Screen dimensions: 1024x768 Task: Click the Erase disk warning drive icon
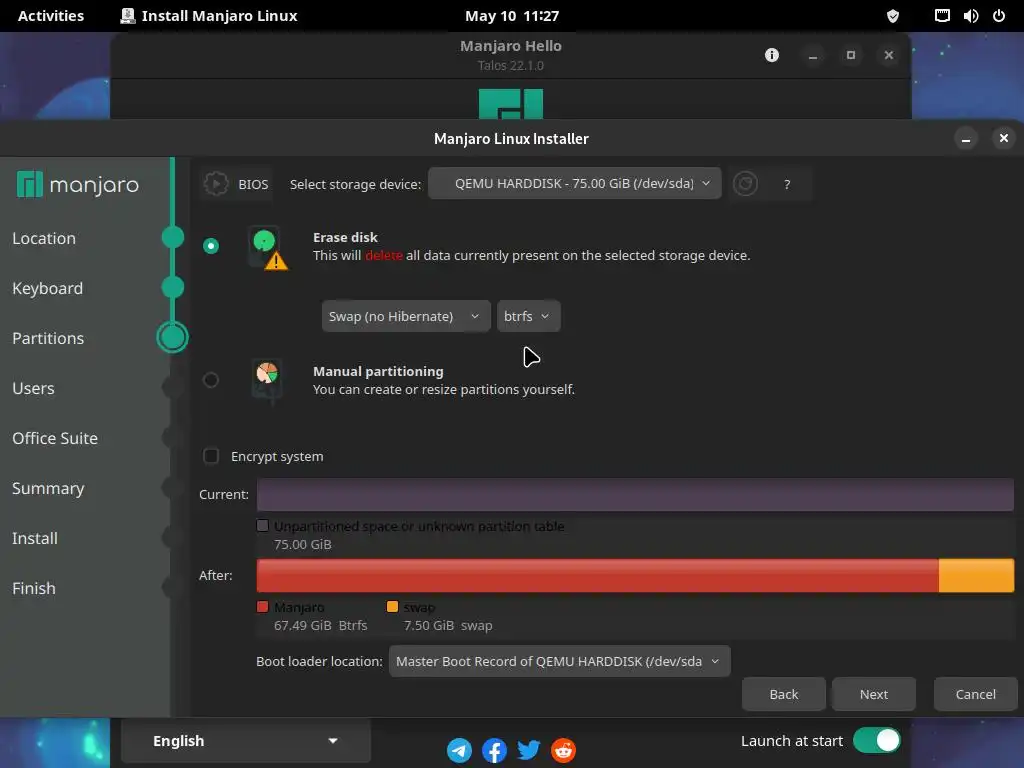pyautogui.click(x=268, y=248)
